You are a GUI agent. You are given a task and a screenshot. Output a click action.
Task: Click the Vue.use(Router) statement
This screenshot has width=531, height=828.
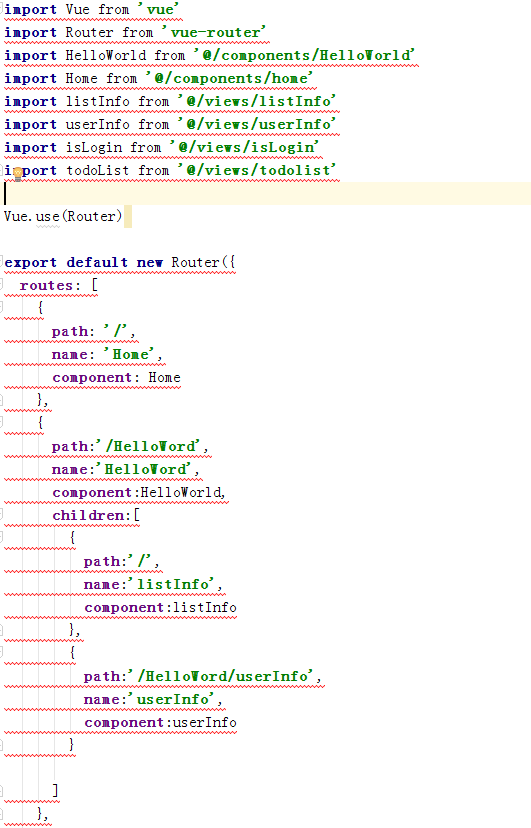63,217
